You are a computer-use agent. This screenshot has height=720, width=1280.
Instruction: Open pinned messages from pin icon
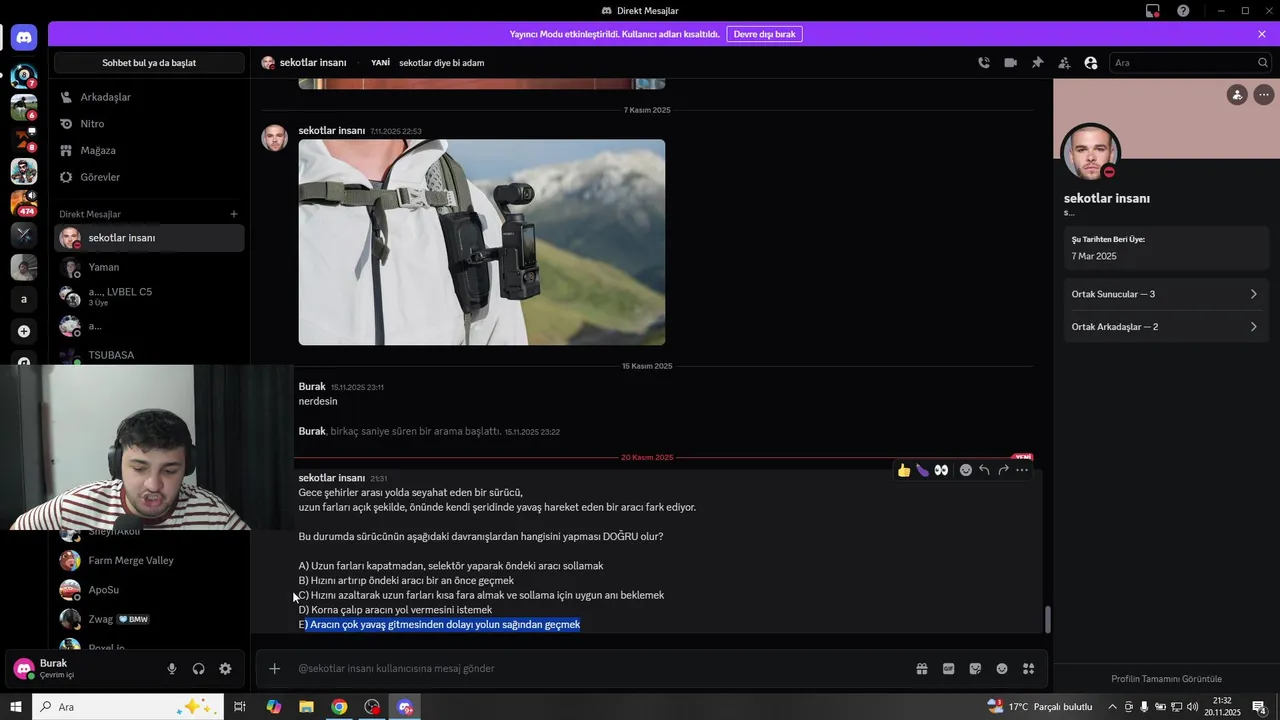pyautogui.click(x=1037, y=62)
